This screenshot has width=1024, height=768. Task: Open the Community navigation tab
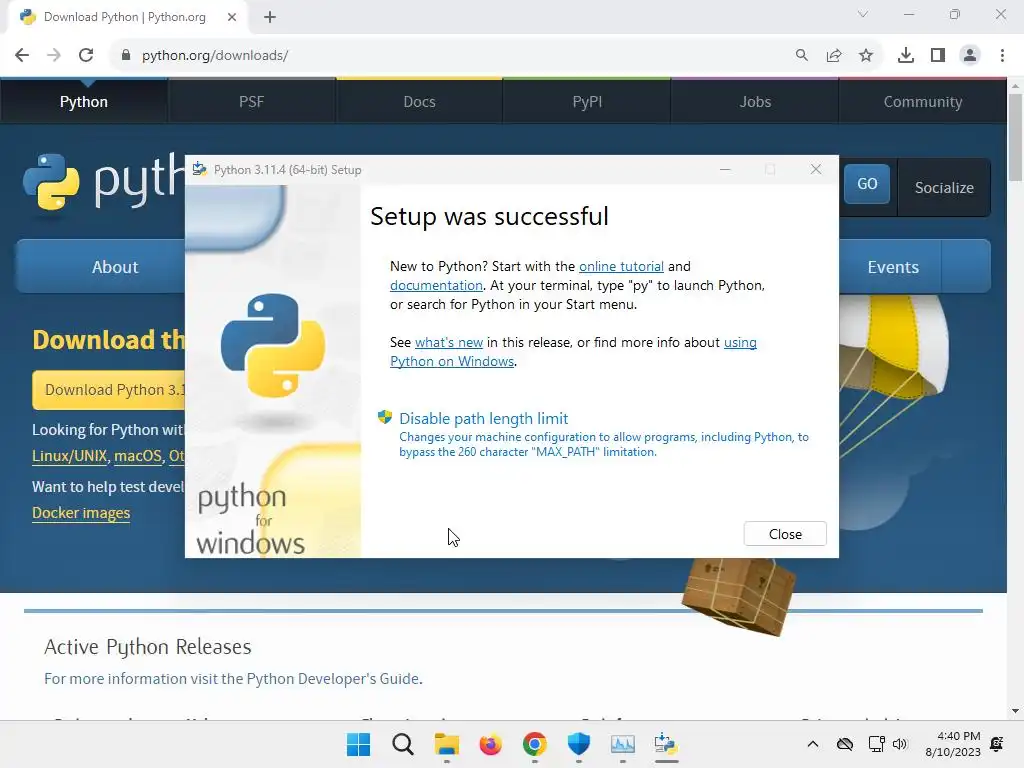coord(923,101)
